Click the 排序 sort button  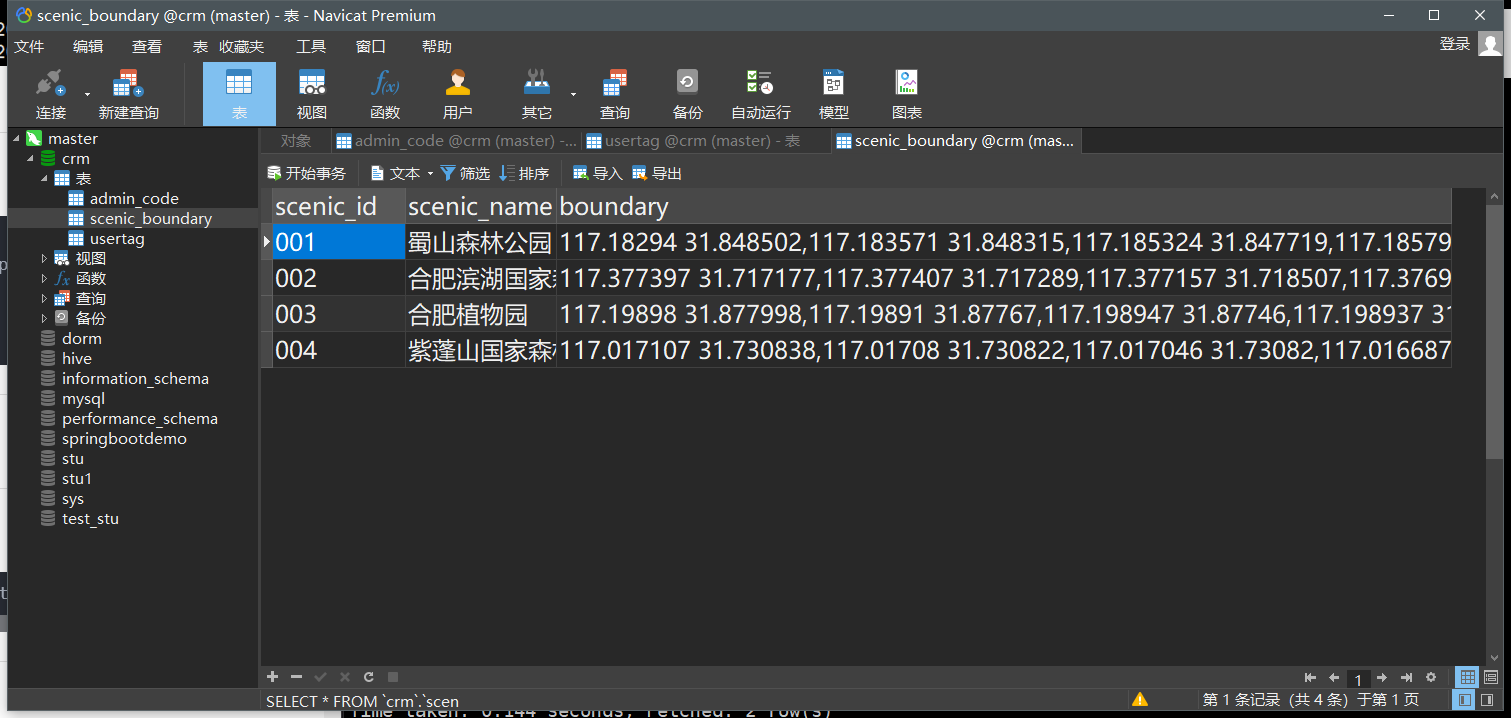pos(525,174)
